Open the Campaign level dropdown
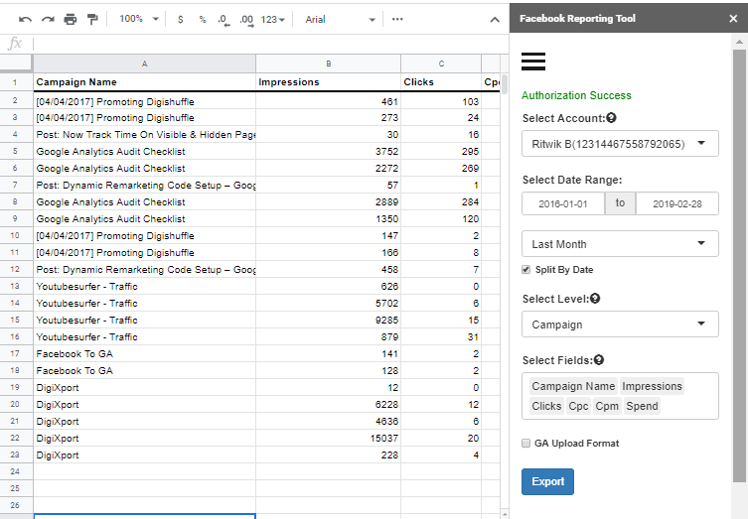The image size is (748, 519). pos(620,324)
